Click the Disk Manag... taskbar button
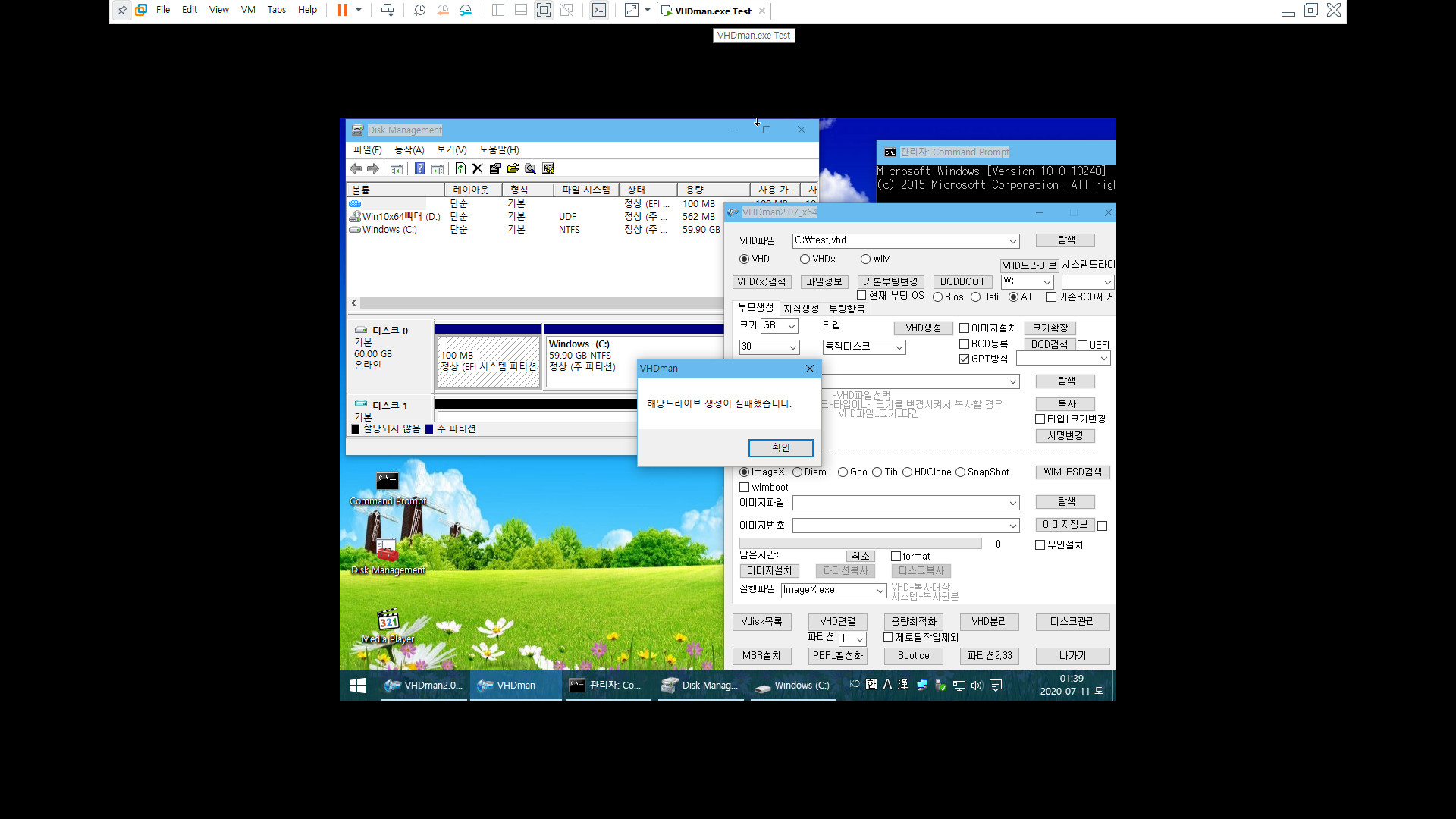Viewport: 1456px width, 819px height. 701,686
